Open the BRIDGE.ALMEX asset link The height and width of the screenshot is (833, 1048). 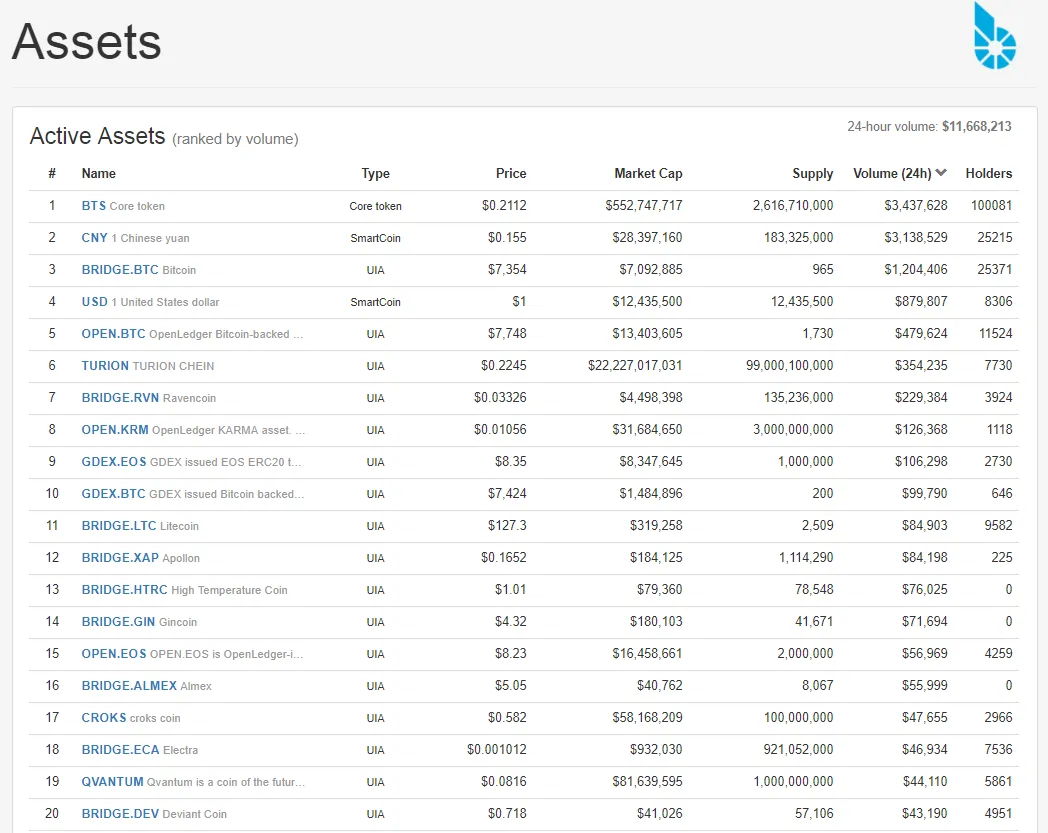click(129, 686)
